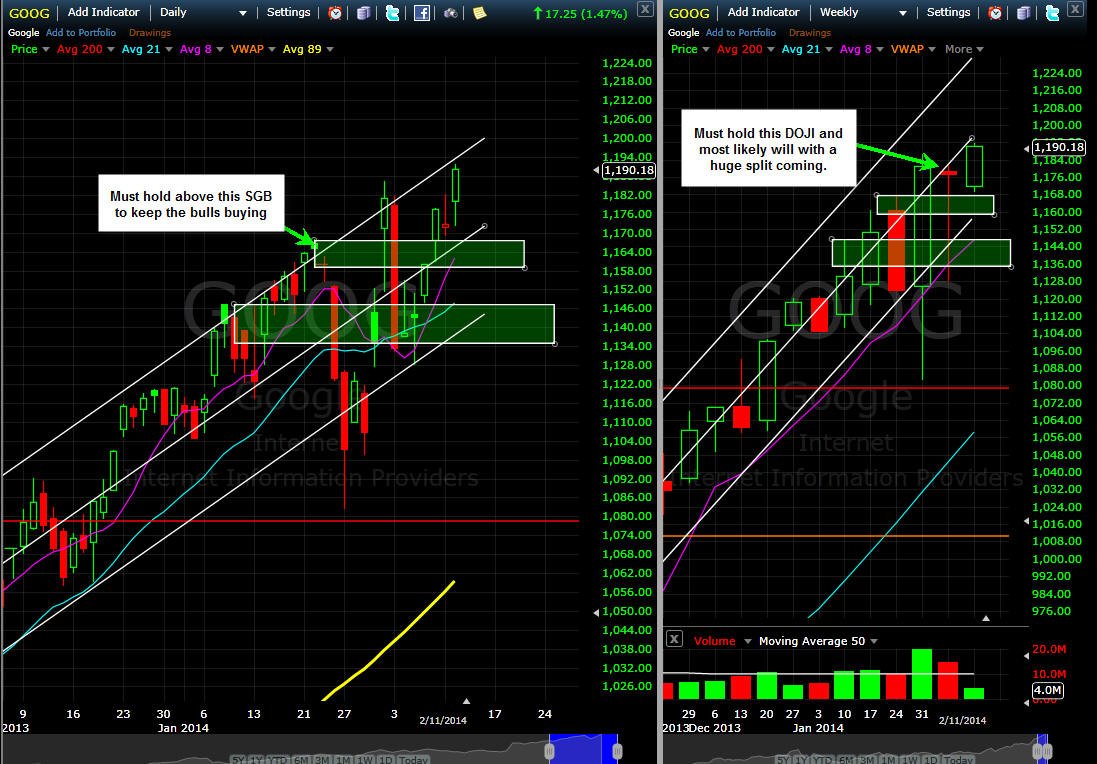
Task: Take a snapshot with the camera icon
Action: coord(451,13)
